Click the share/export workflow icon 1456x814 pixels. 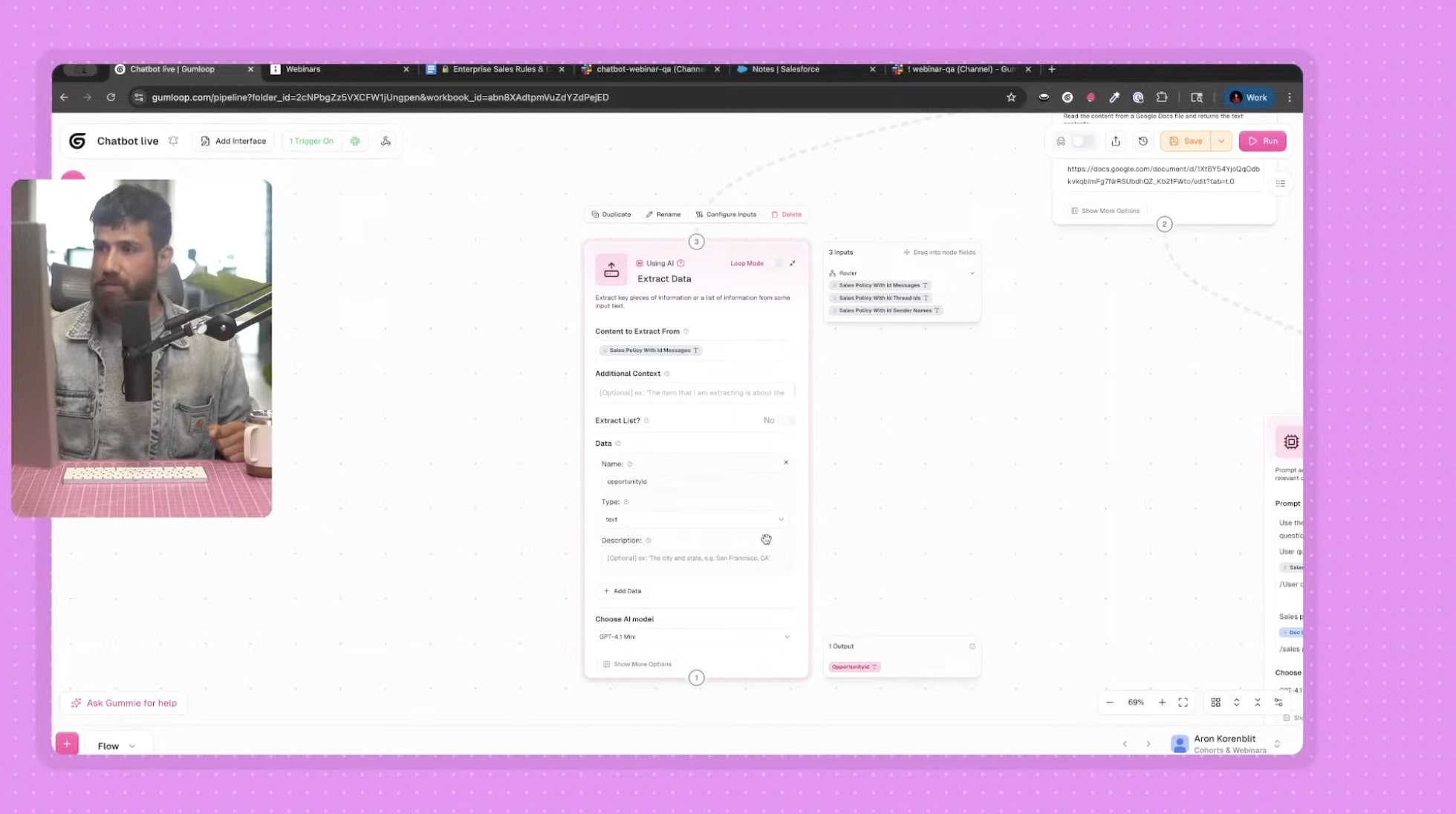pyautogui.click(x=1115, y=141)
